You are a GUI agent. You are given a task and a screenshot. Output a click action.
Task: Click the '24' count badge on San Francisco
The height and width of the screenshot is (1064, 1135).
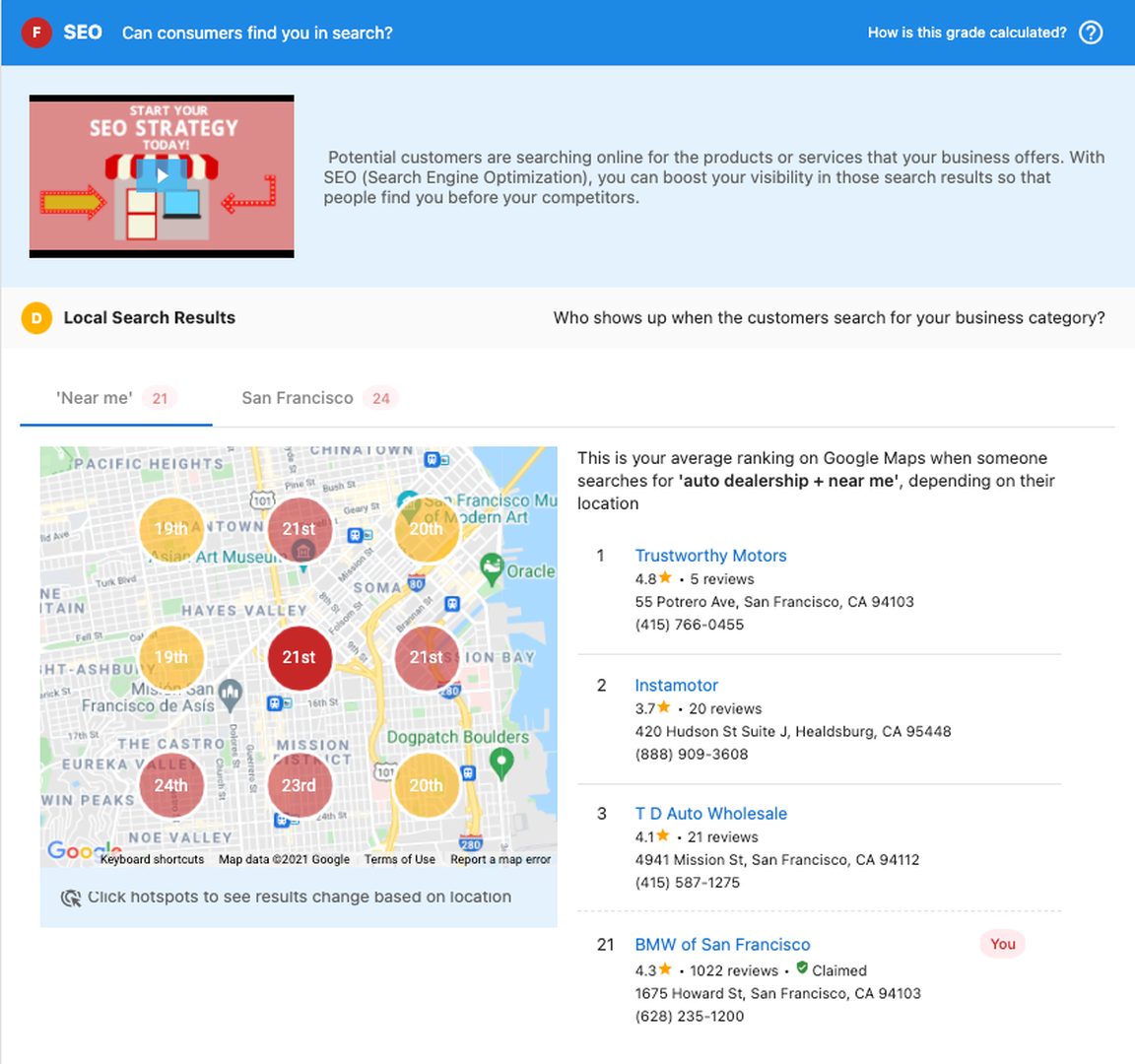click(380, 398)
